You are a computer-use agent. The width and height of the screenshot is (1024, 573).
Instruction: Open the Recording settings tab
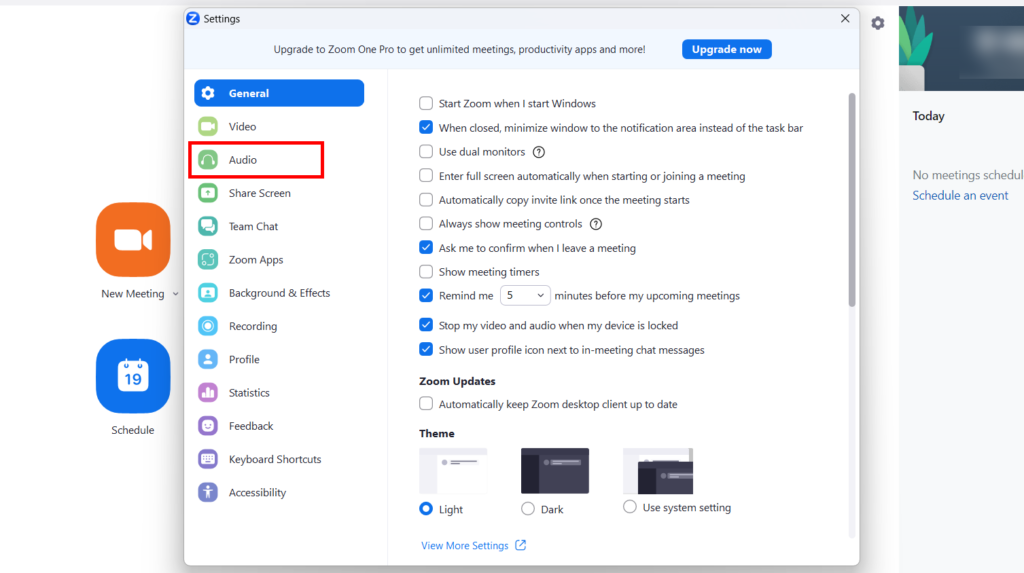(x=279, y=326)
